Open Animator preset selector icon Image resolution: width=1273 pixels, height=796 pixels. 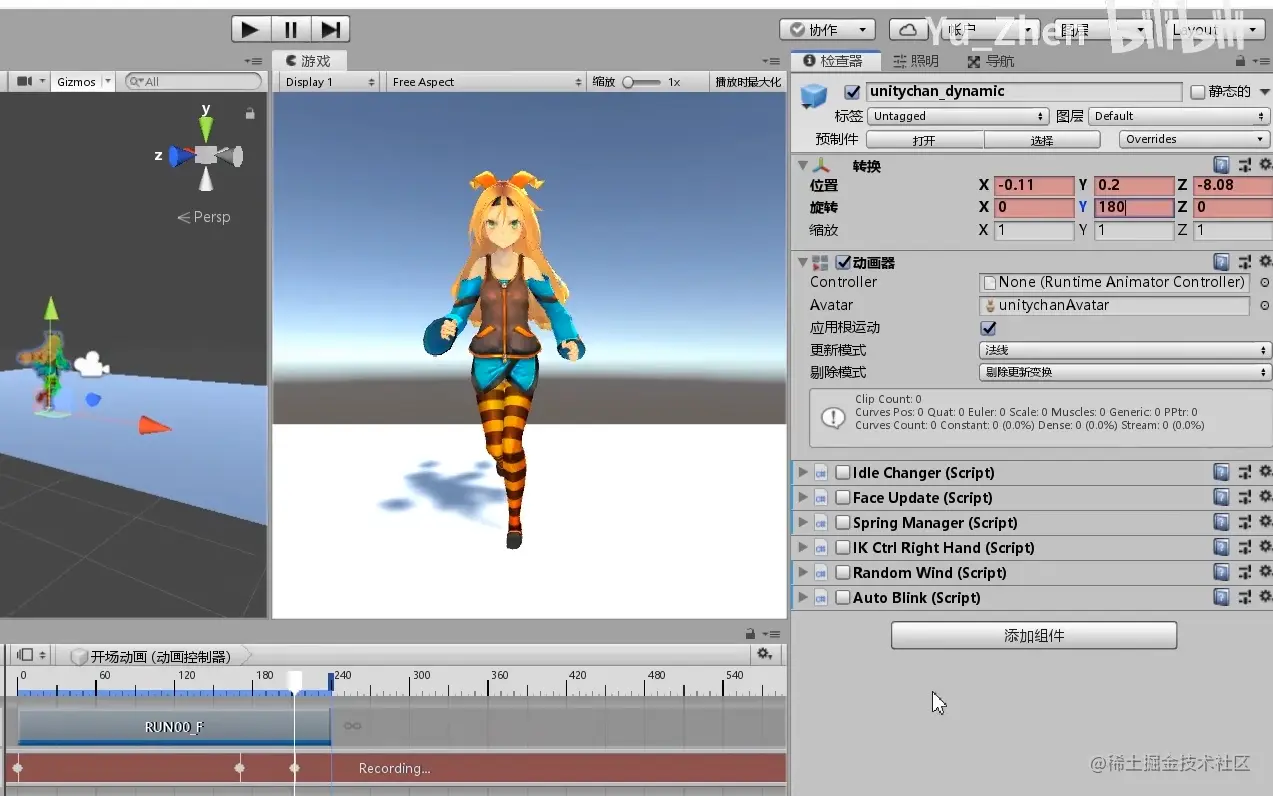pyautogui.click(x=1245, y=262)
